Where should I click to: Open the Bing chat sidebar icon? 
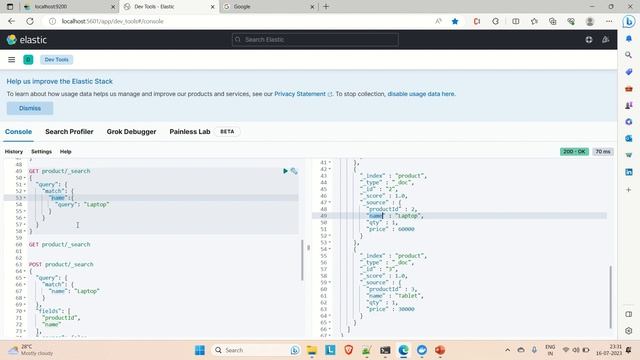click(x=629, y=21)
